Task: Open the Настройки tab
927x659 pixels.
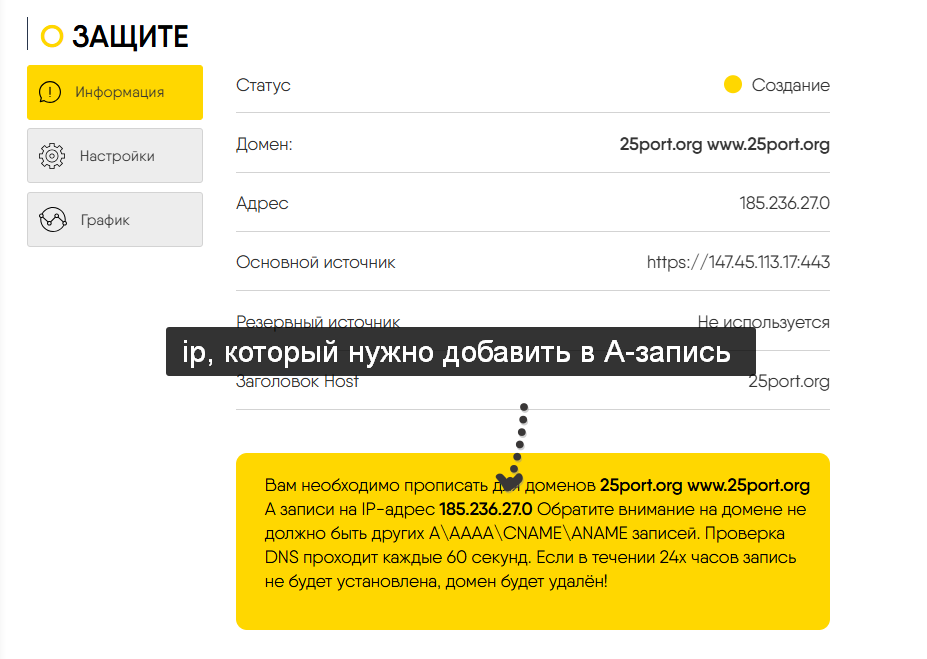Action: 115,155
